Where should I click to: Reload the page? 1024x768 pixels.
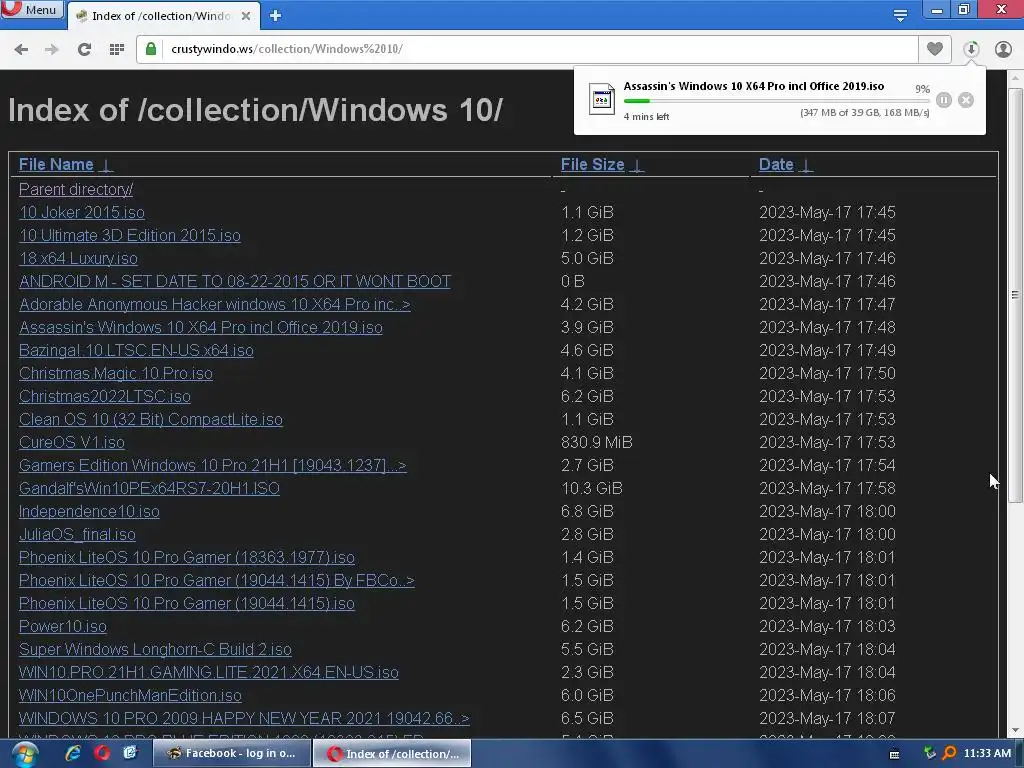click(x=84, y=49)
